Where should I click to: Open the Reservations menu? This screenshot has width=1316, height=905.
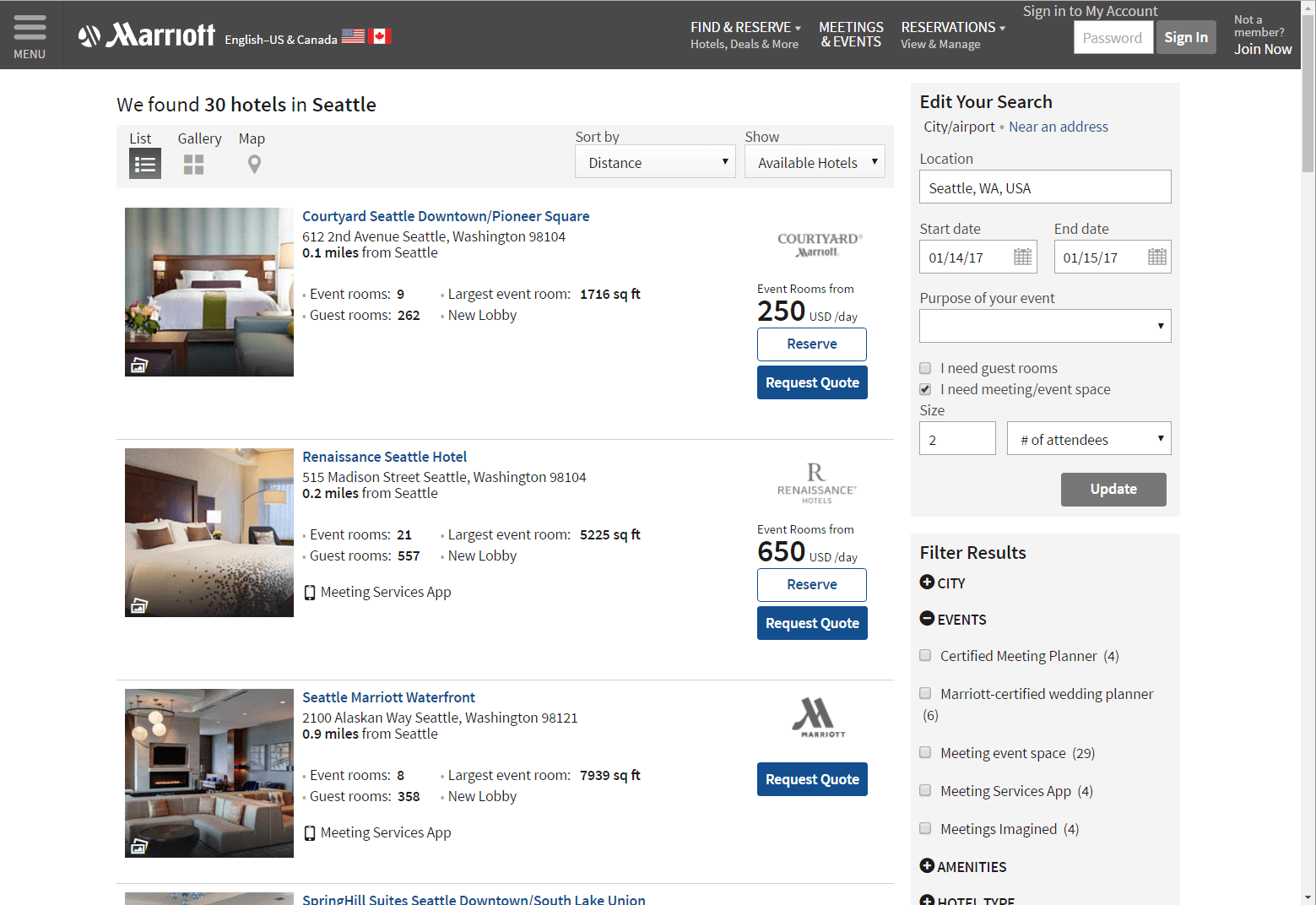952,35
